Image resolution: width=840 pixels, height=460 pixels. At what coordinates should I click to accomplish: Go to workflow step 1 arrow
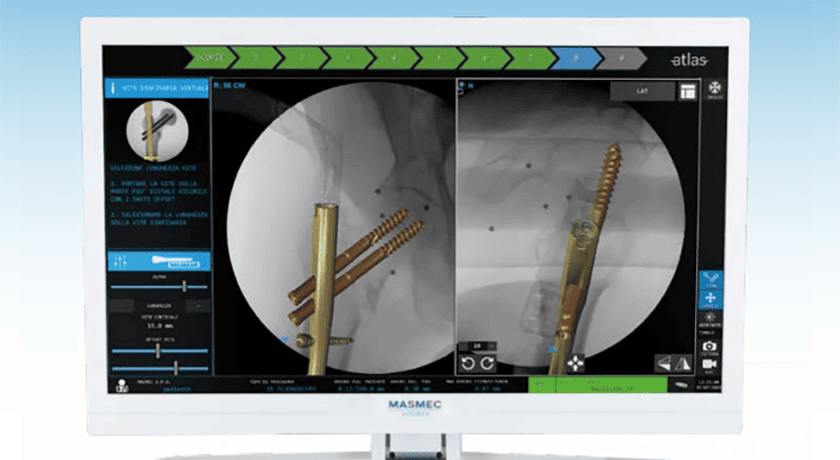click(x=256, y=58)
